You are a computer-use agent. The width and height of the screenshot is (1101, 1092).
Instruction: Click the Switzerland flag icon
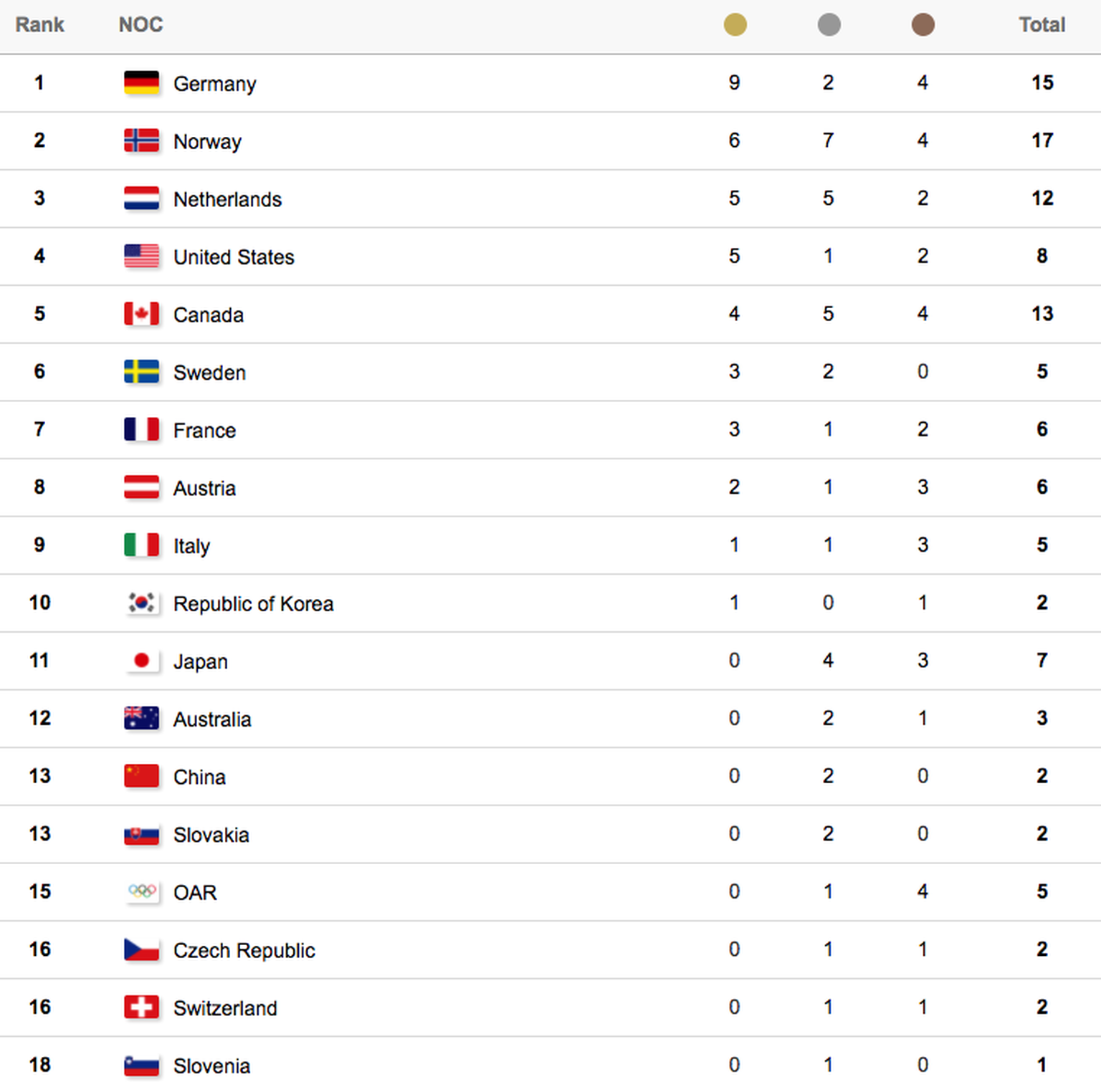click(x=141, y=1007)
